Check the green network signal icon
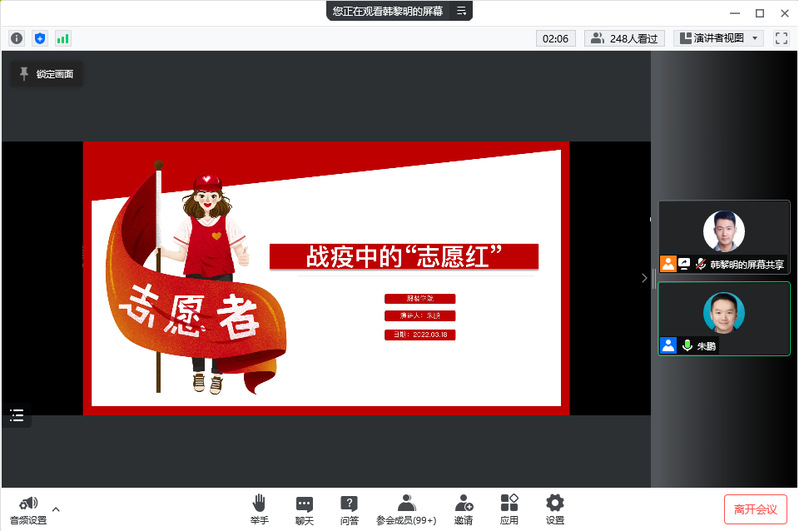This screenshot has width=798, height=531. tap(63, 38)
